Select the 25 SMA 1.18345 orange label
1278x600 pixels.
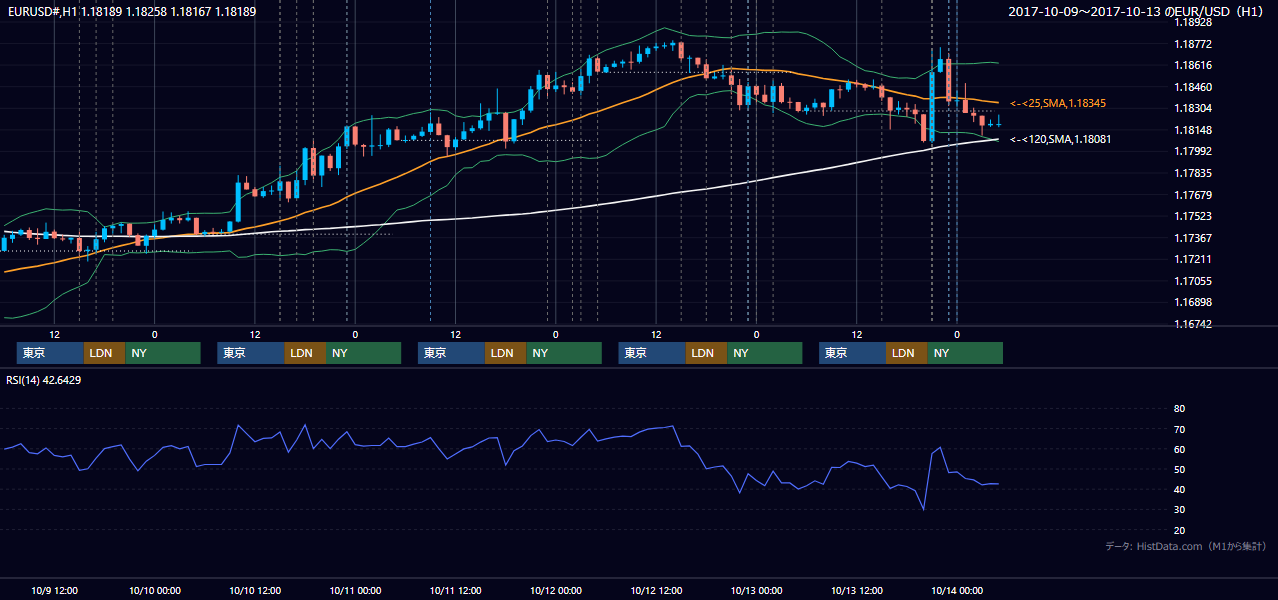(x=1057, y=103)
